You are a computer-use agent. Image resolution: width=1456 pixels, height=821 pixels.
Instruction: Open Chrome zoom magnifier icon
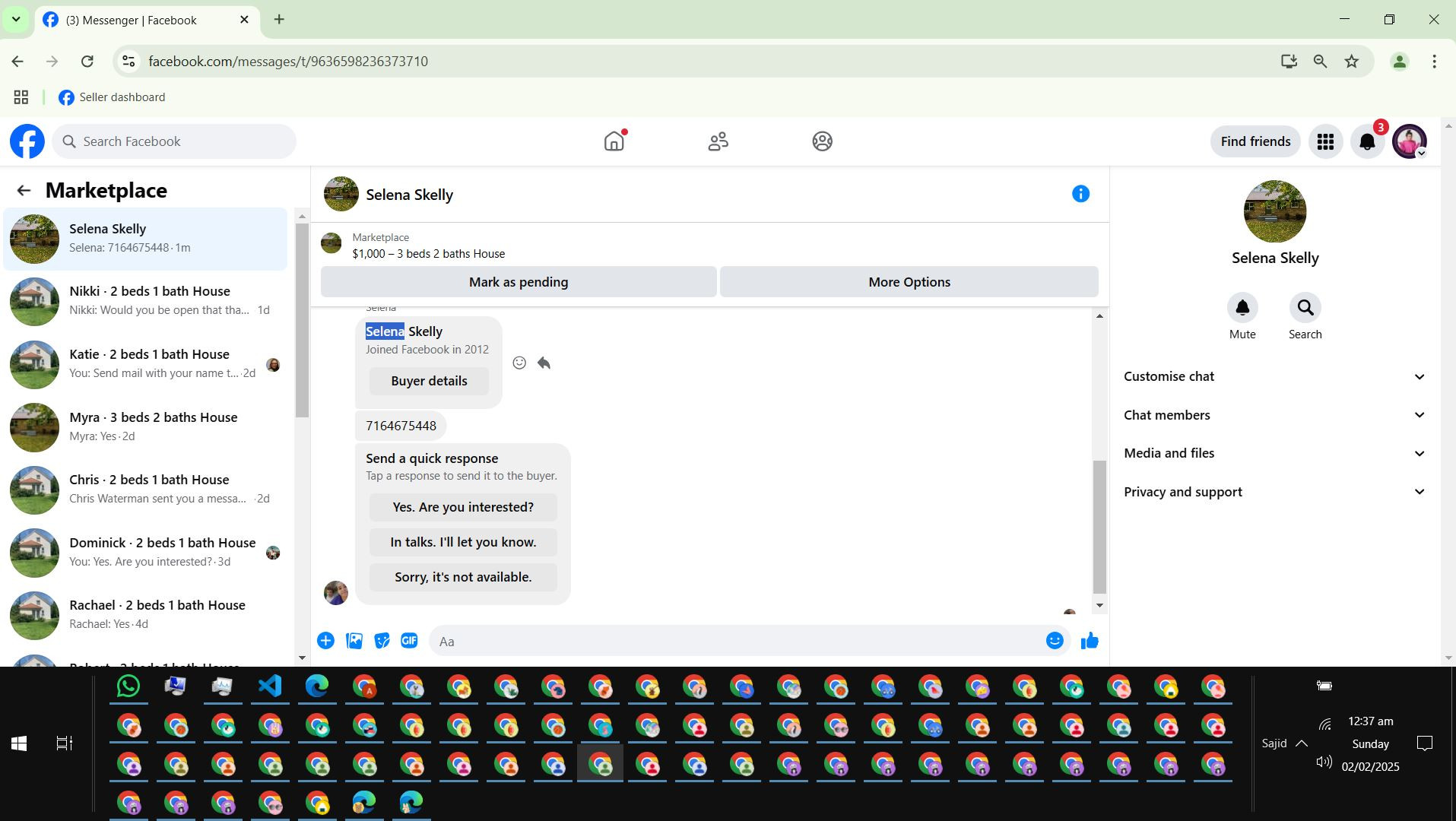[1320, 62]
